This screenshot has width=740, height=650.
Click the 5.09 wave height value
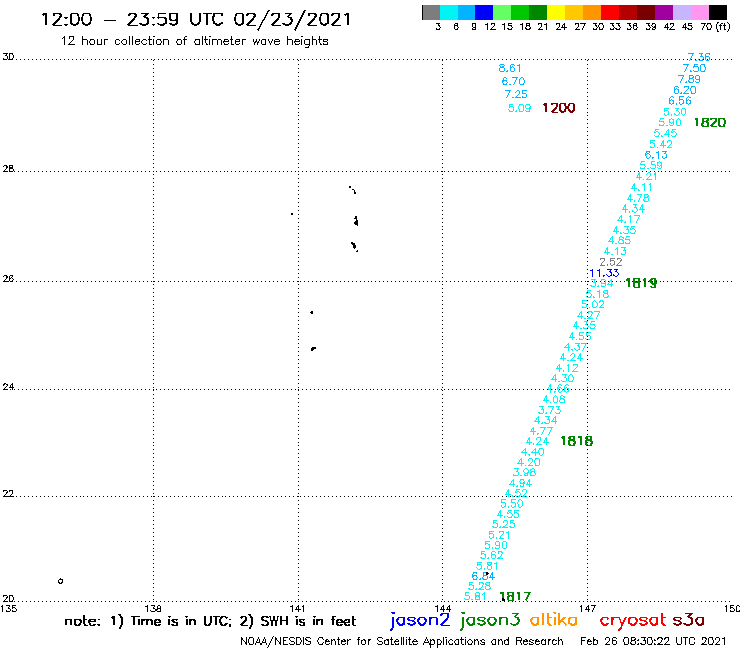519,108
